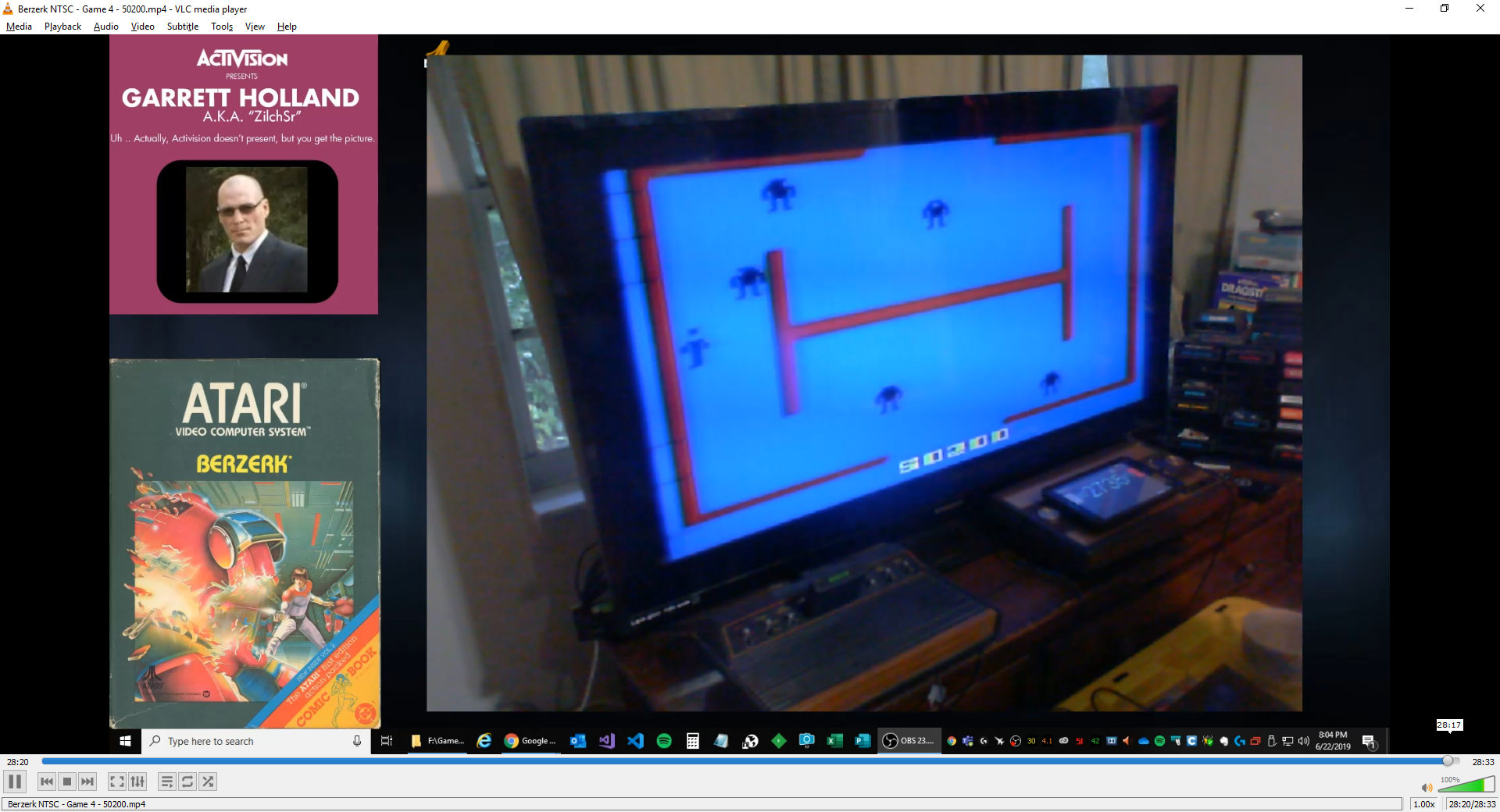The image size is (1500, 812).
Task: Toggle loop repeat mode
Action: pyautogui.click(x=187, y=782)
